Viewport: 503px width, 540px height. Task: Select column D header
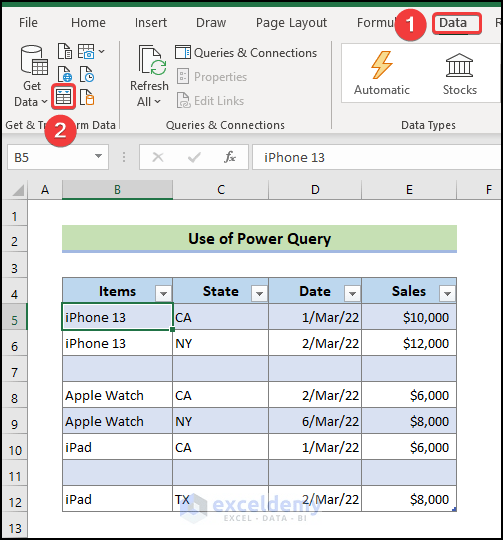click(315, 189)
